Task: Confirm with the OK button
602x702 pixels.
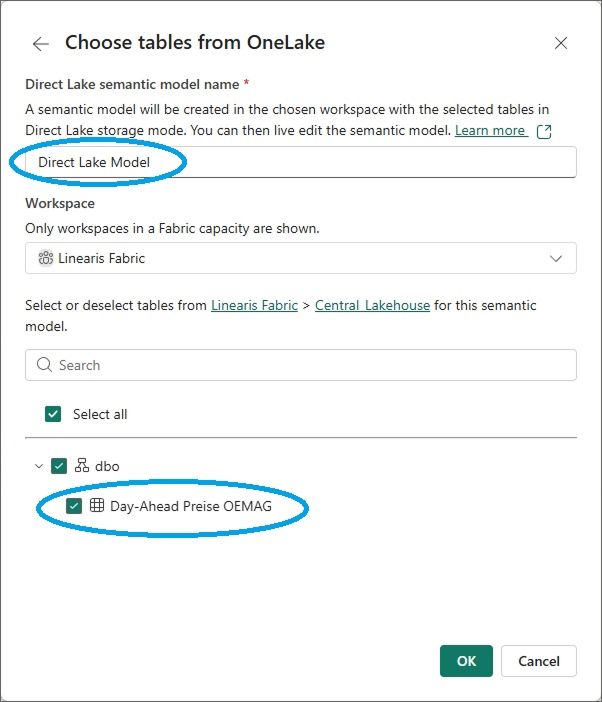Action: point(466,661)
